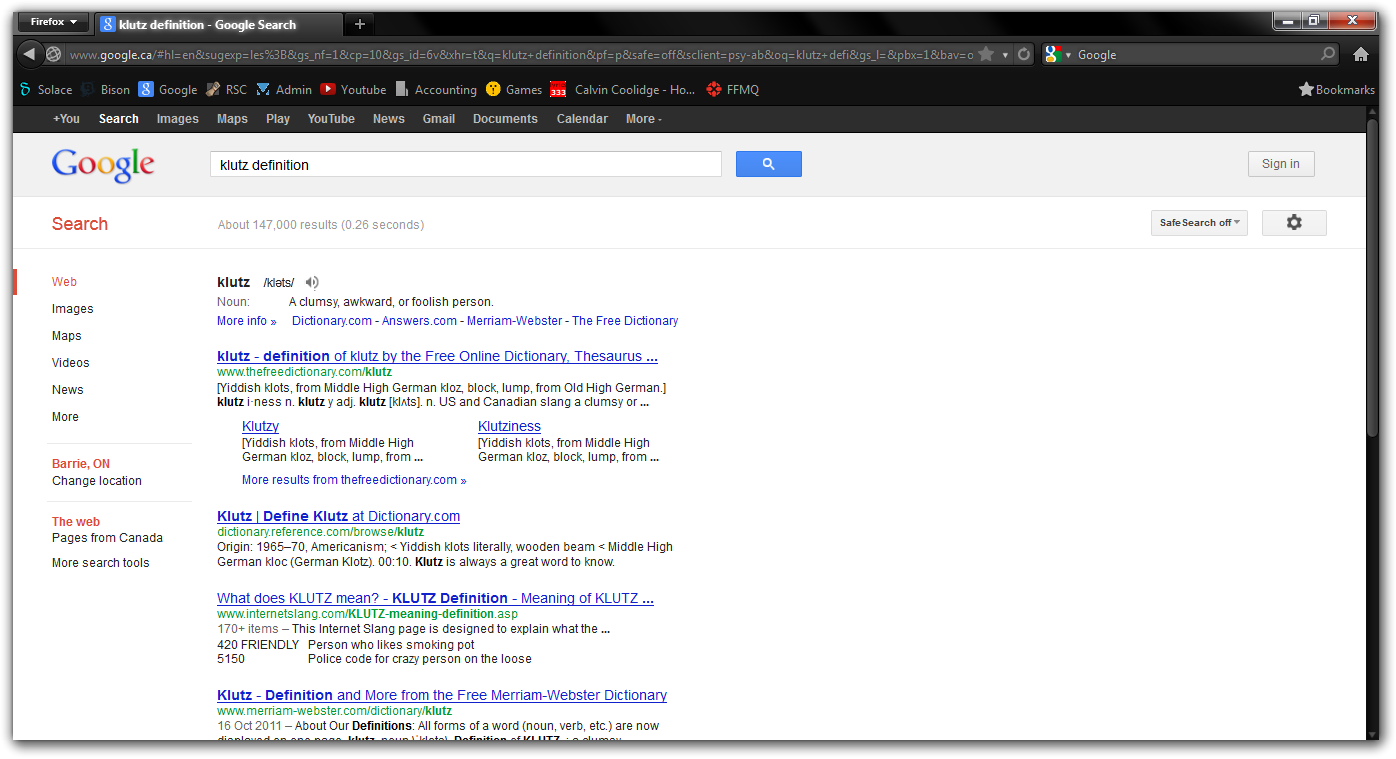Open the Google bookmark in toolbar
The image size is (1396, 759).
tap(168, 90)
